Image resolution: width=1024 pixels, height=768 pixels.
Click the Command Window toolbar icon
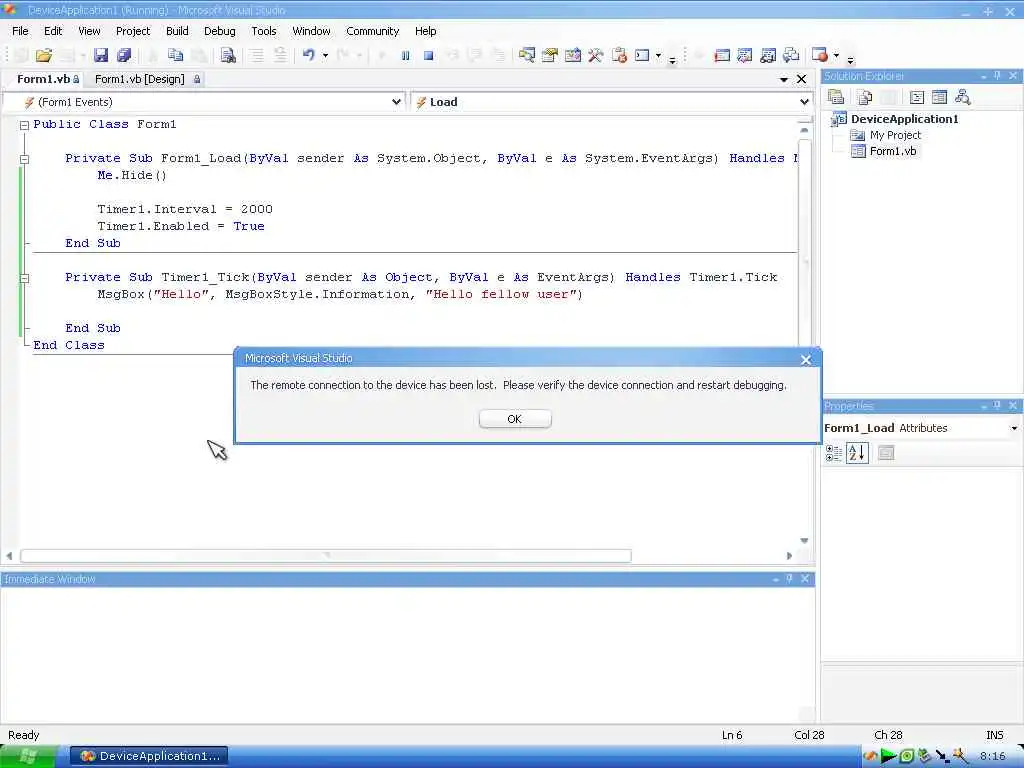coord(643,56)
